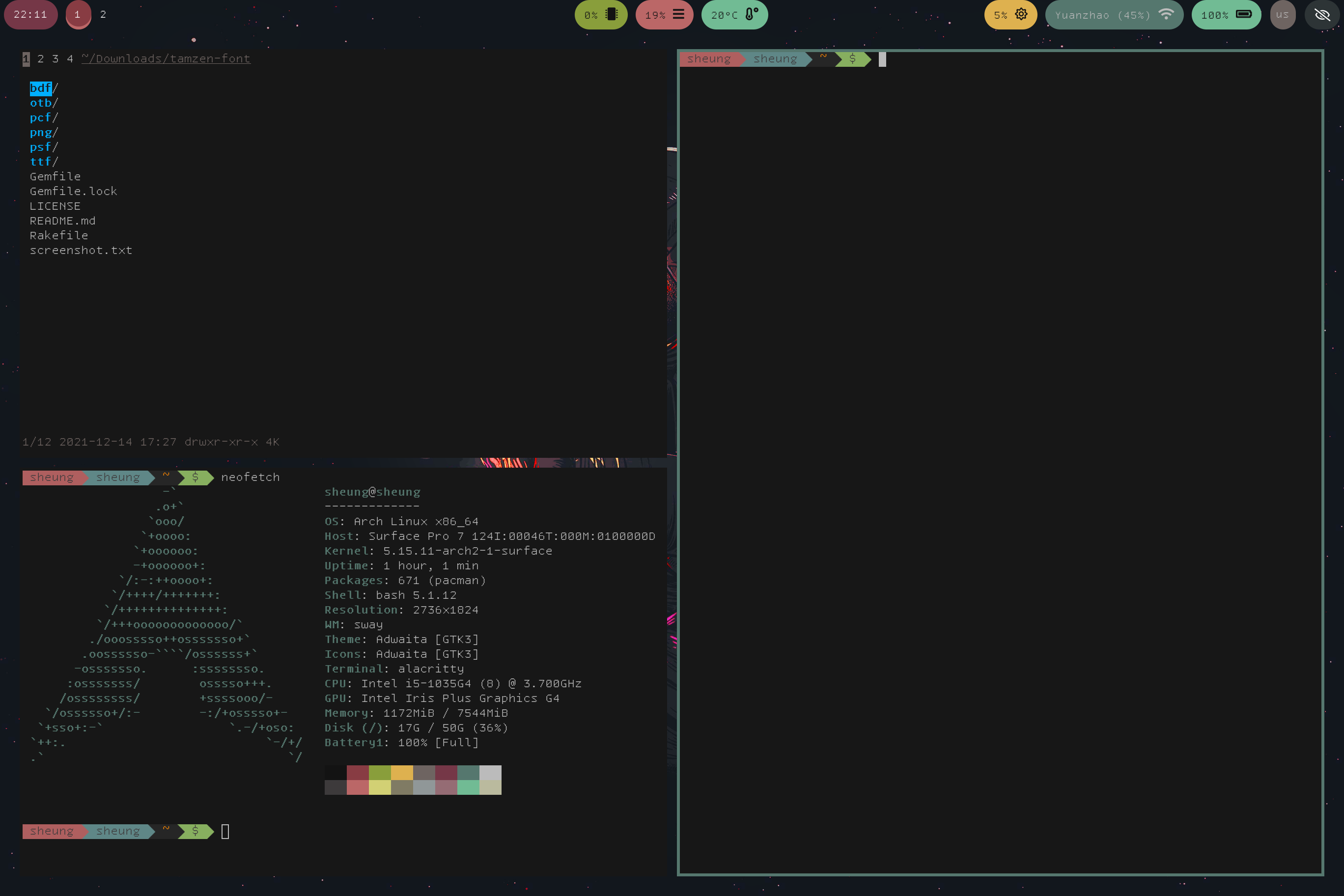This screenshot has height=896, width=1344.
Task: Click the temperature thermometer icon
Action: coord(752,14)
